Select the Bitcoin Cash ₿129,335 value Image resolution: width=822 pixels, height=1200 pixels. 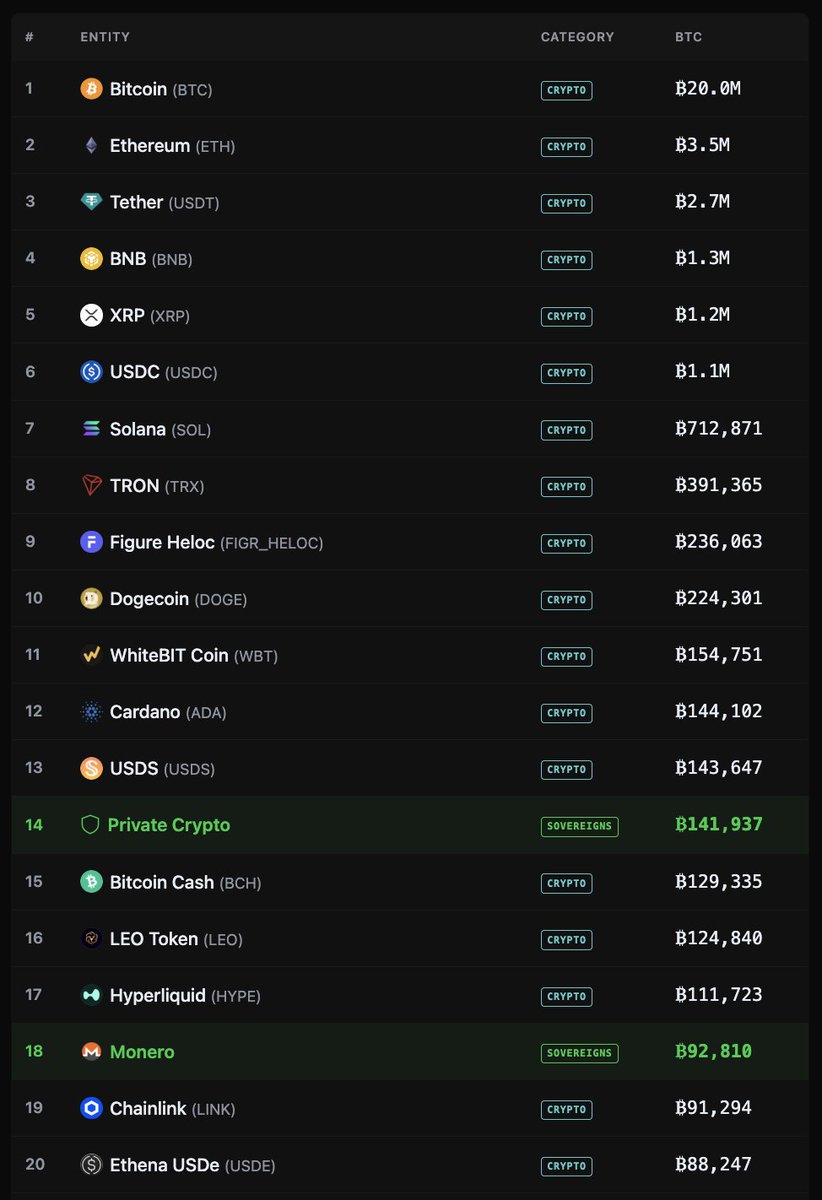click(x=719, y=882)
